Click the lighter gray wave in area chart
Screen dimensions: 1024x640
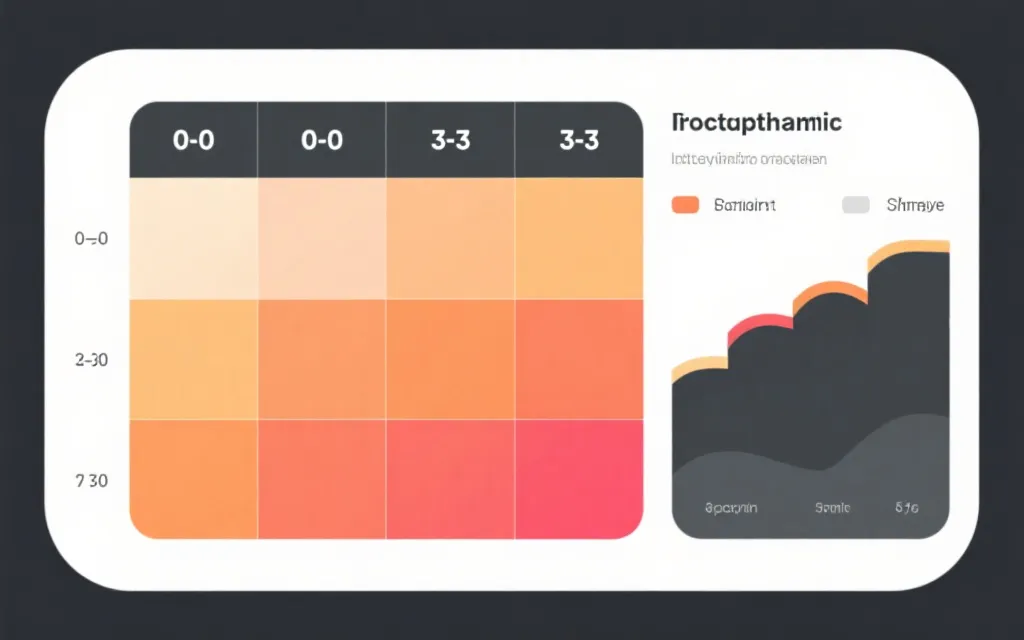click(x=900, y=450)
